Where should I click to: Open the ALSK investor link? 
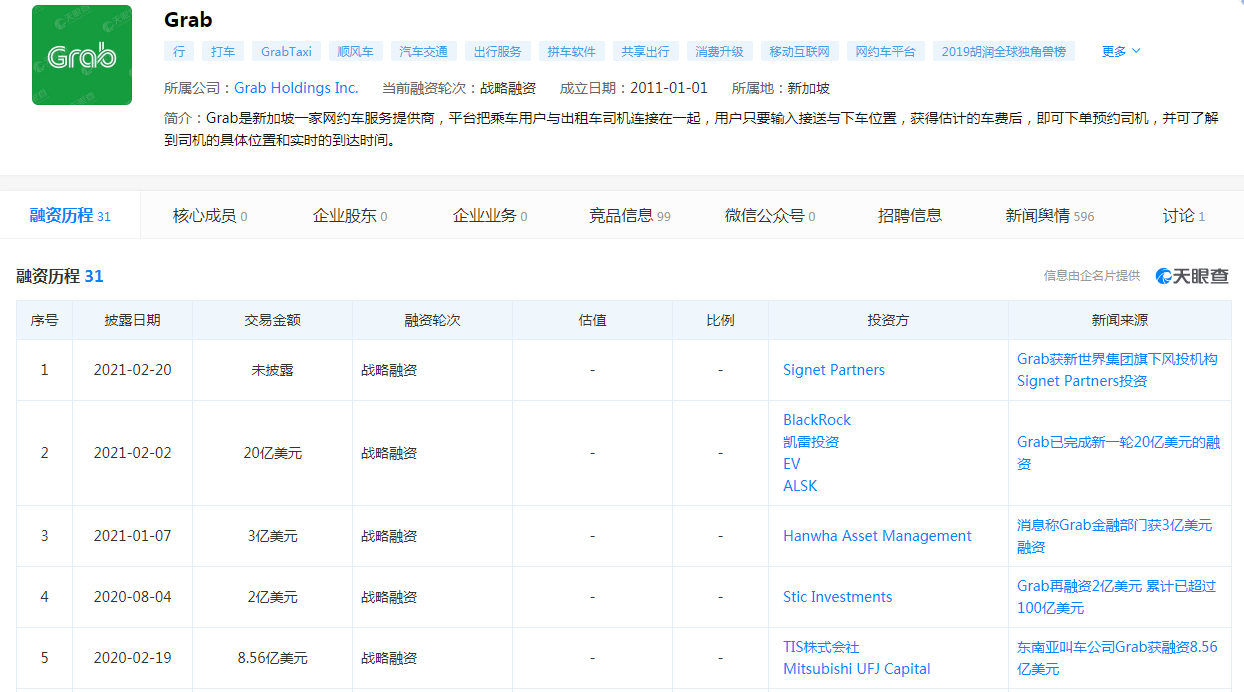tap(800, 486)
